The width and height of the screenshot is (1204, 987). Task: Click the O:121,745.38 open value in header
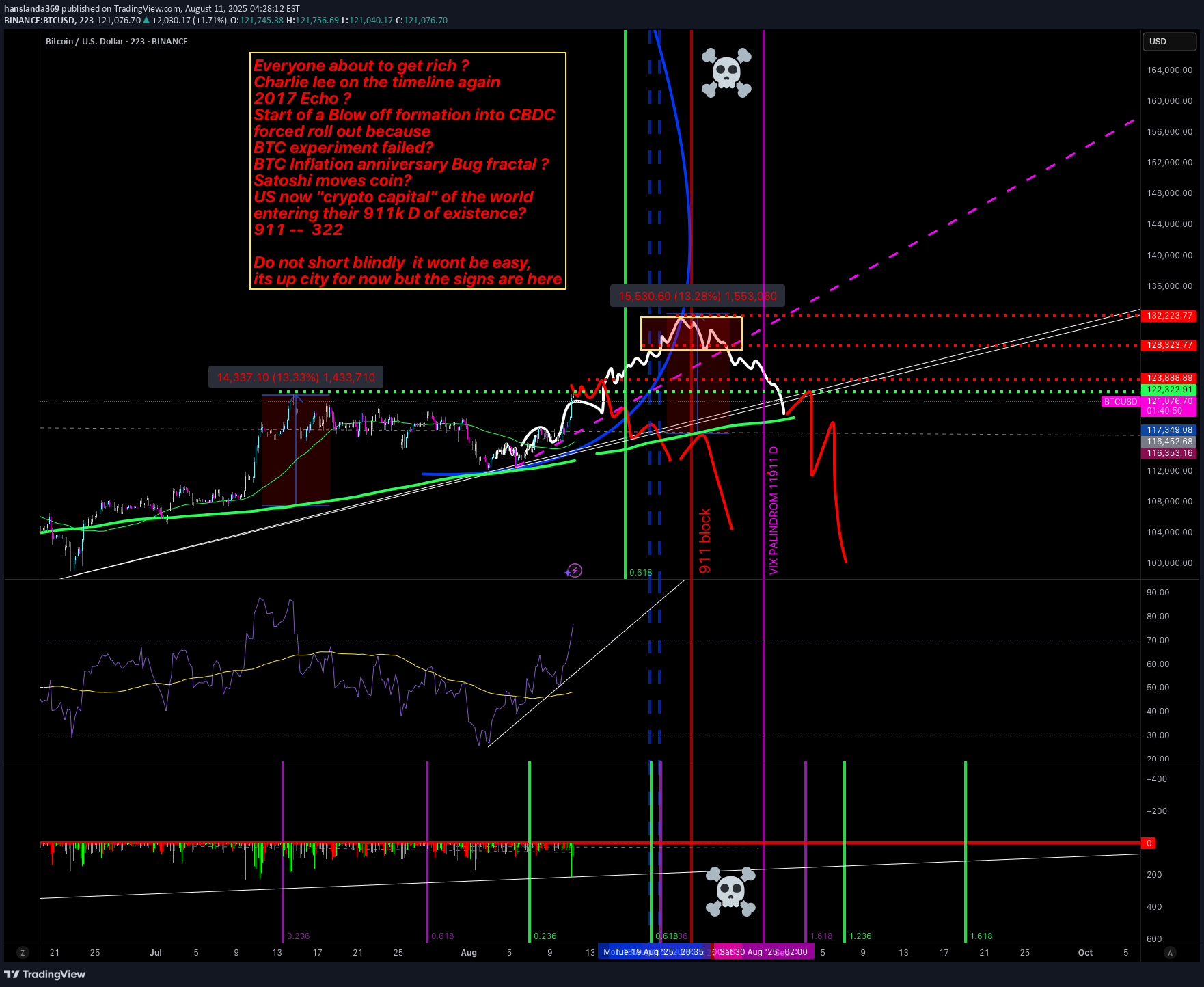point(257,21)
